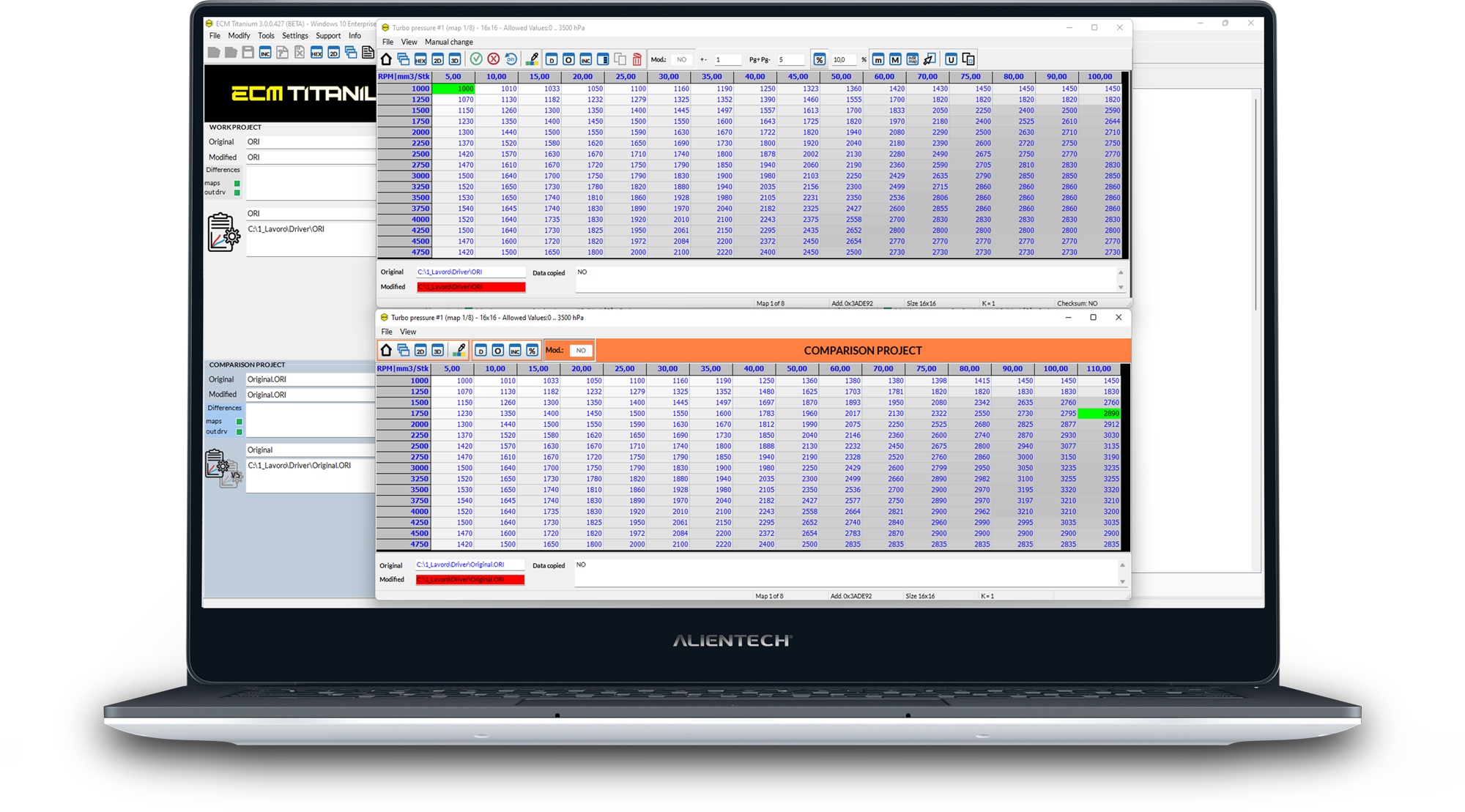Switch to 3D view in top map toolbar

tap(455, 59)
